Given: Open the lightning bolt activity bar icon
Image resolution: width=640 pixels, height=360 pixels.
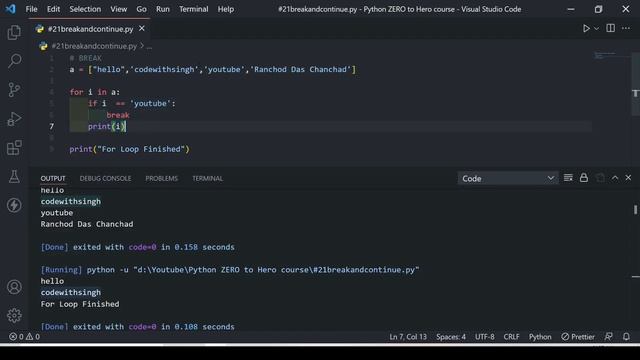Looking at the screenshot, I should point(14,205).
